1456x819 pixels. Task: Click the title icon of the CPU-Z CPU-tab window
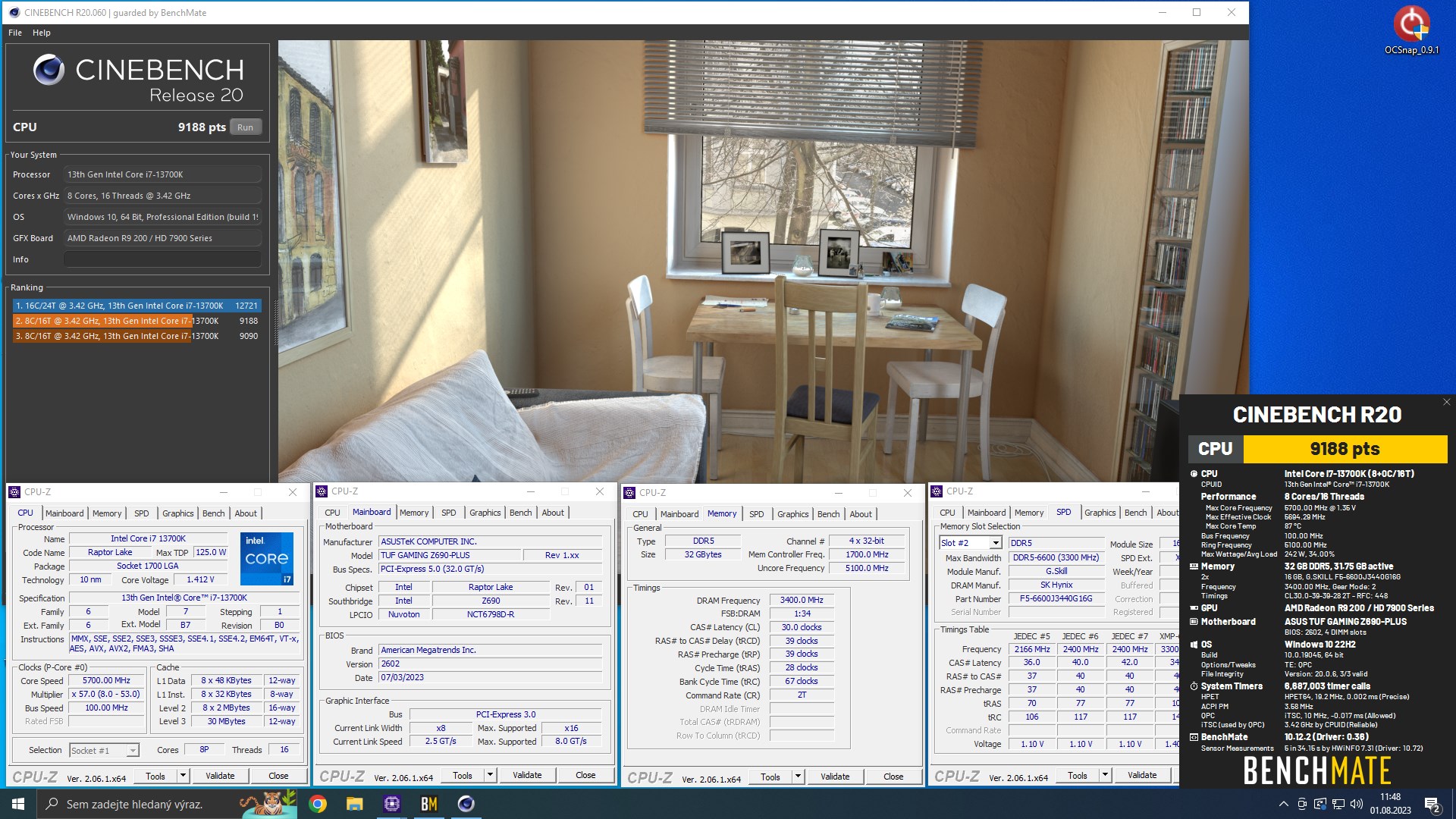14,492
